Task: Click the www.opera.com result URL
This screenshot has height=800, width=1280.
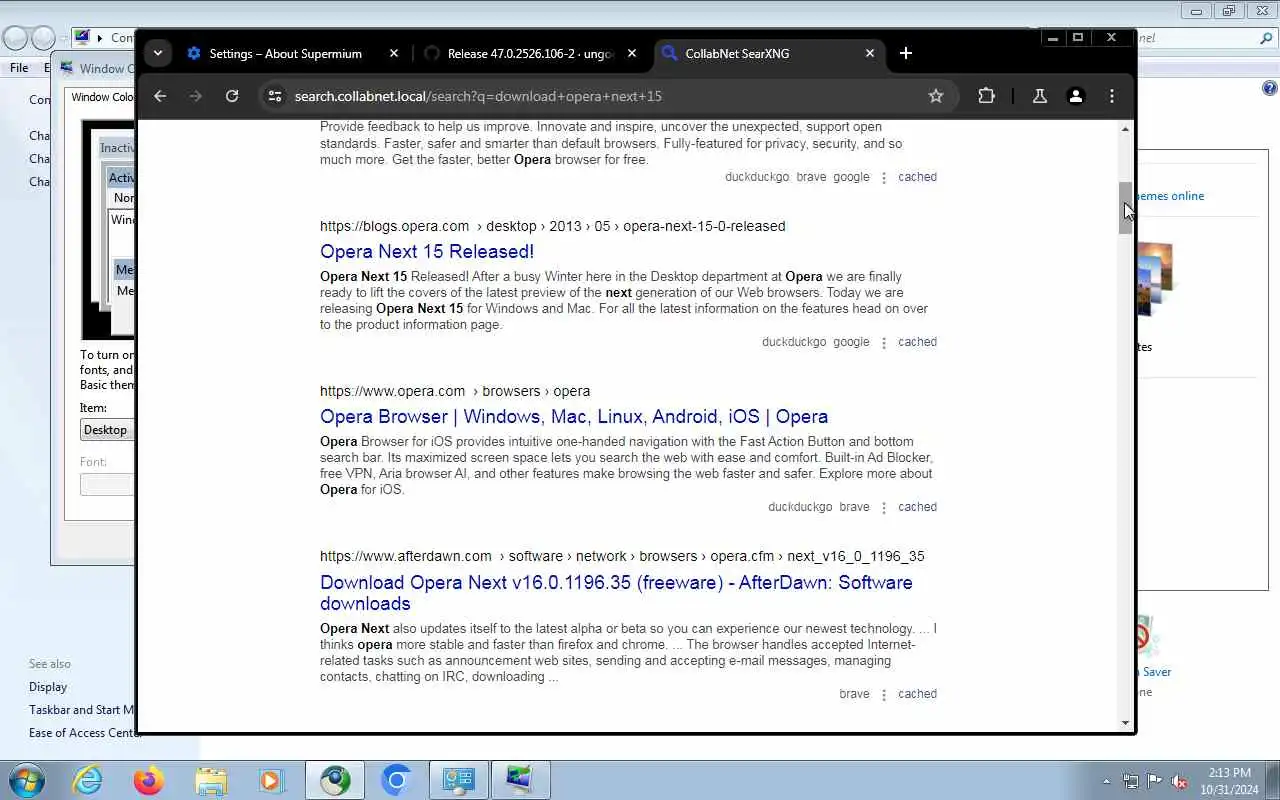Action: point(455,391)
